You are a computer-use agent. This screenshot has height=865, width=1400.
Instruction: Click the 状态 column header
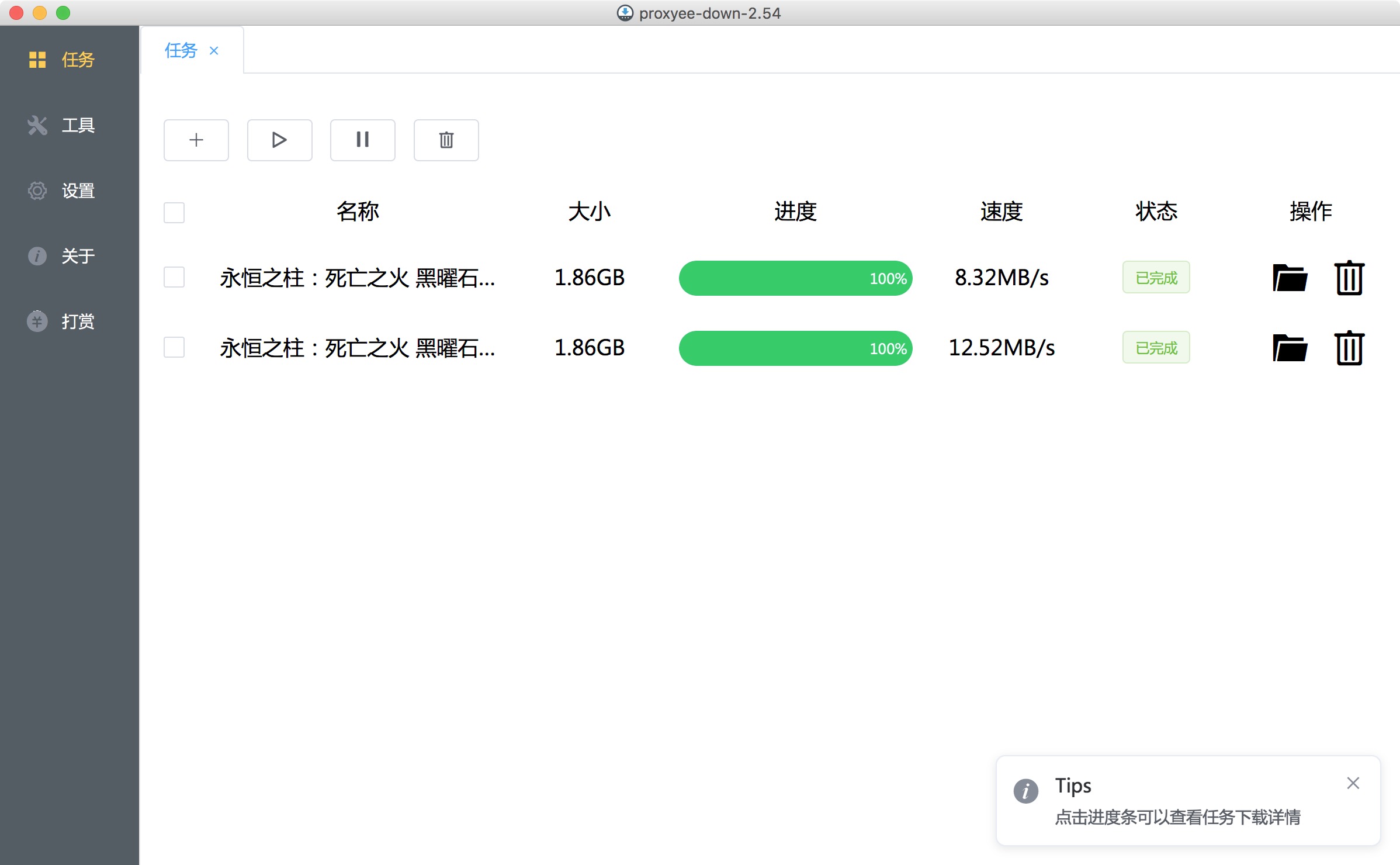pos(1156,212)
